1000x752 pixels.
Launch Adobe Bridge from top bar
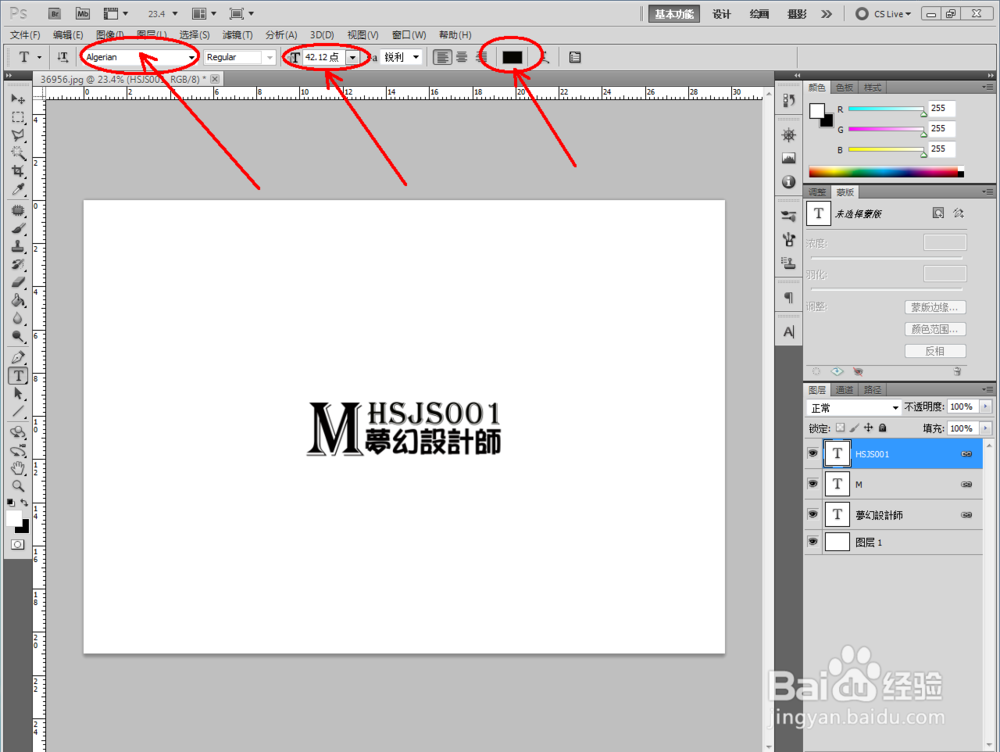pos(54,13)
